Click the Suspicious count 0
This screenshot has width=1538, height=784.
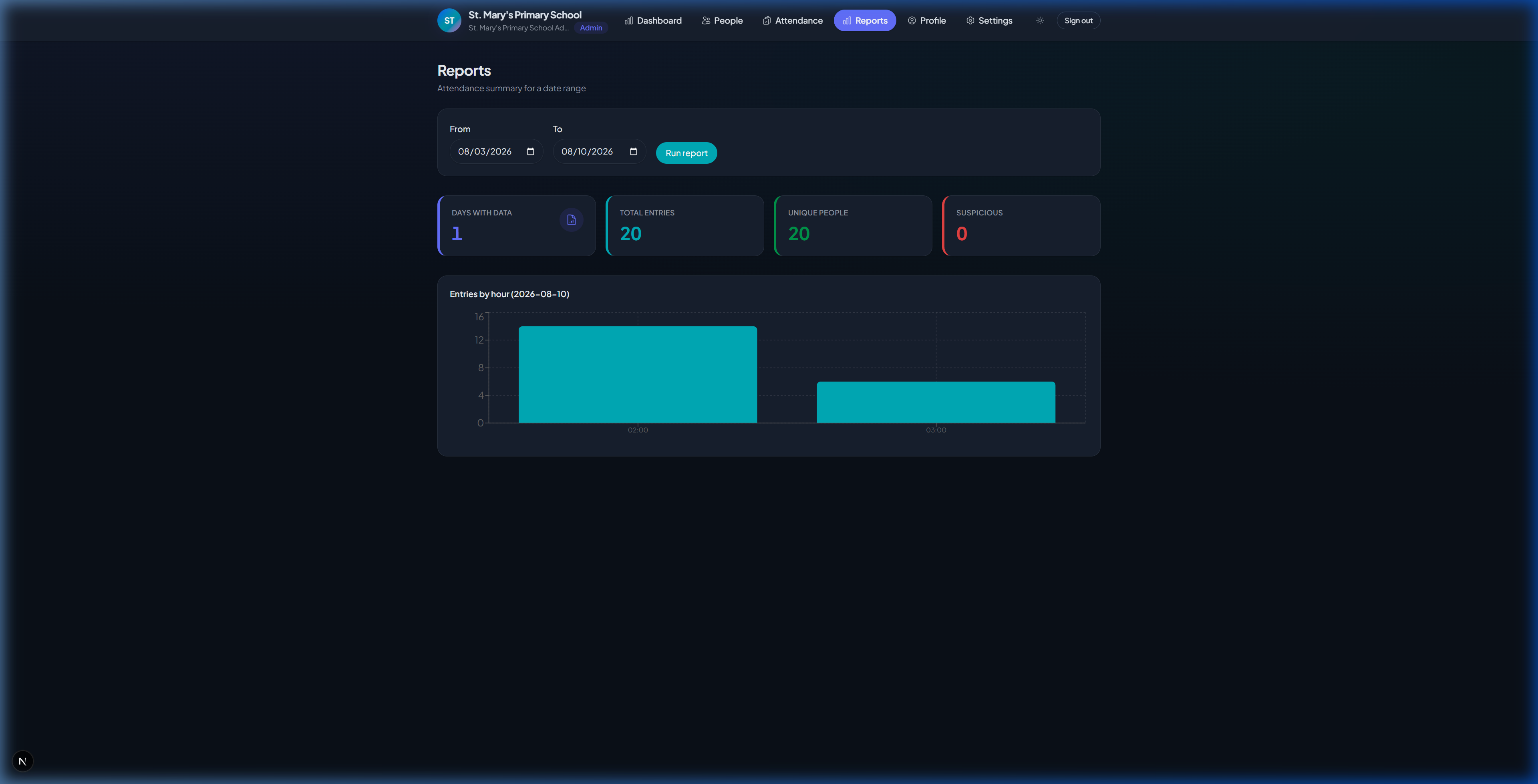point(961,233)
